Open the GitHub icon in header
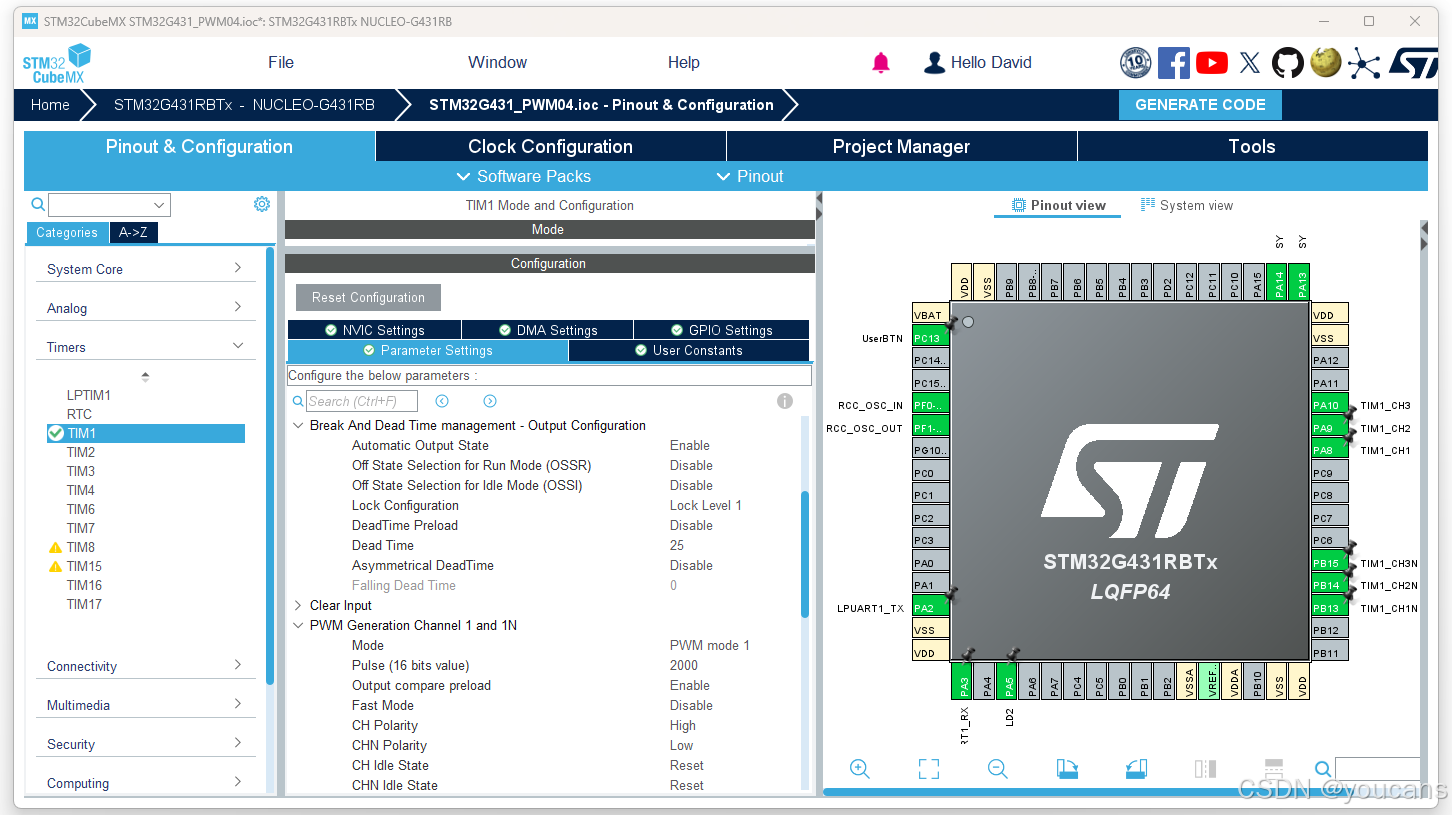This screenshot has height=815, width=1452. coord(1288,63)
